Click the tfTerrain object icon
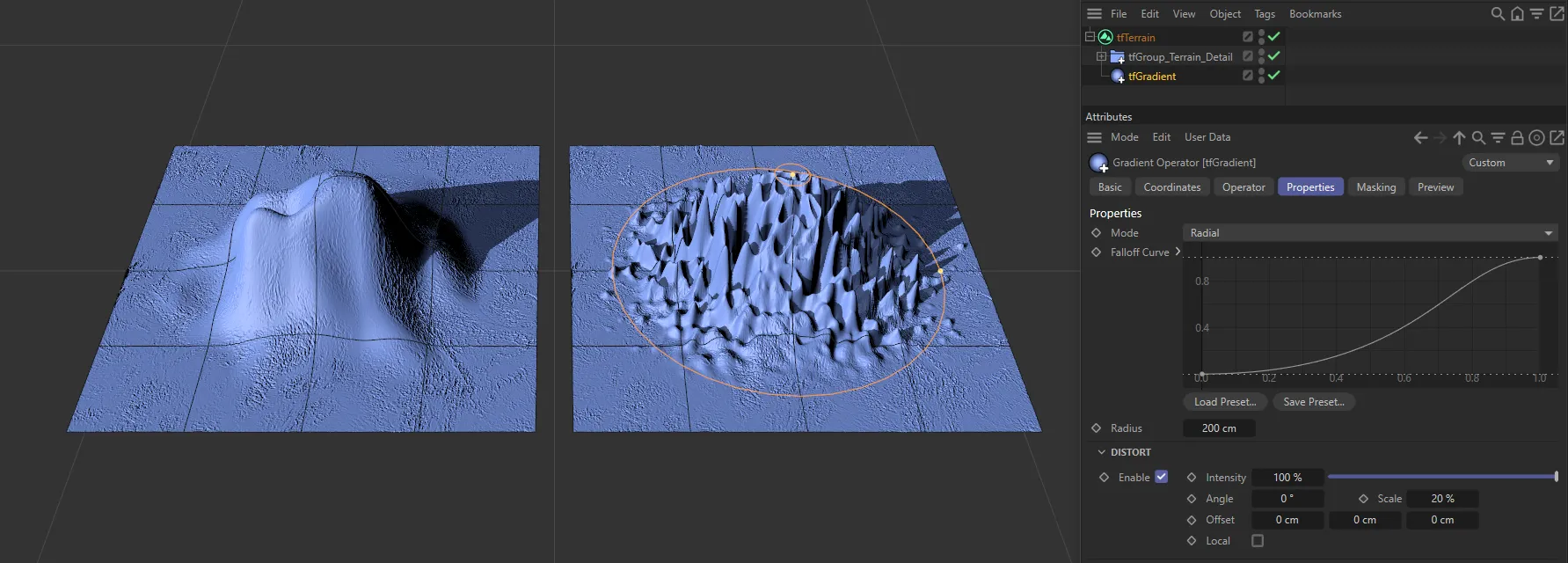 pyautogui.click(x=1105, y=37)
